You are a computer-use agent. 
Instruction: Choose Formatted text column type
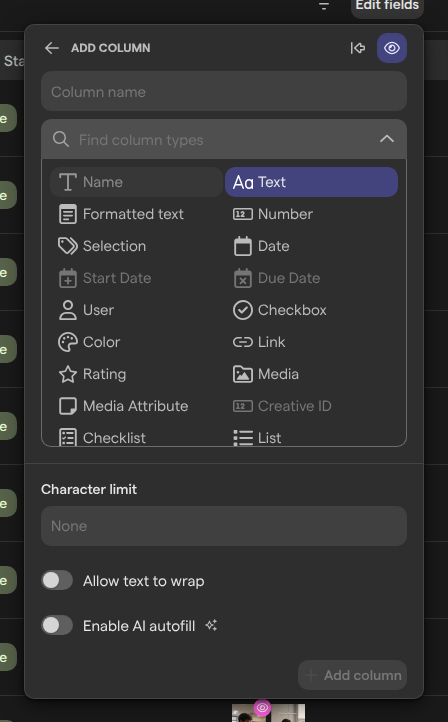(136, 214)
